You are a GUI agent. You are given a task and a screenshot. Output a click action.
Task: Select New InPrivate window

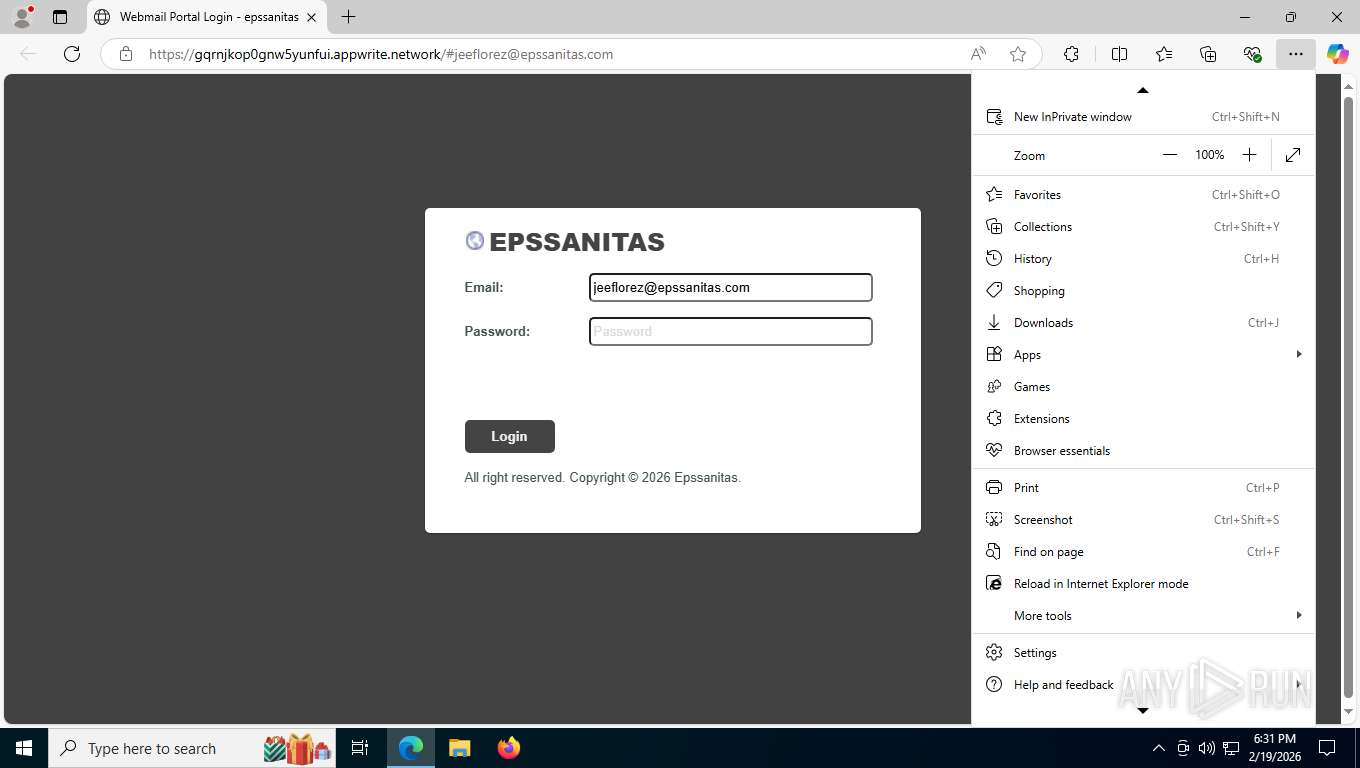pos(1144,117)
